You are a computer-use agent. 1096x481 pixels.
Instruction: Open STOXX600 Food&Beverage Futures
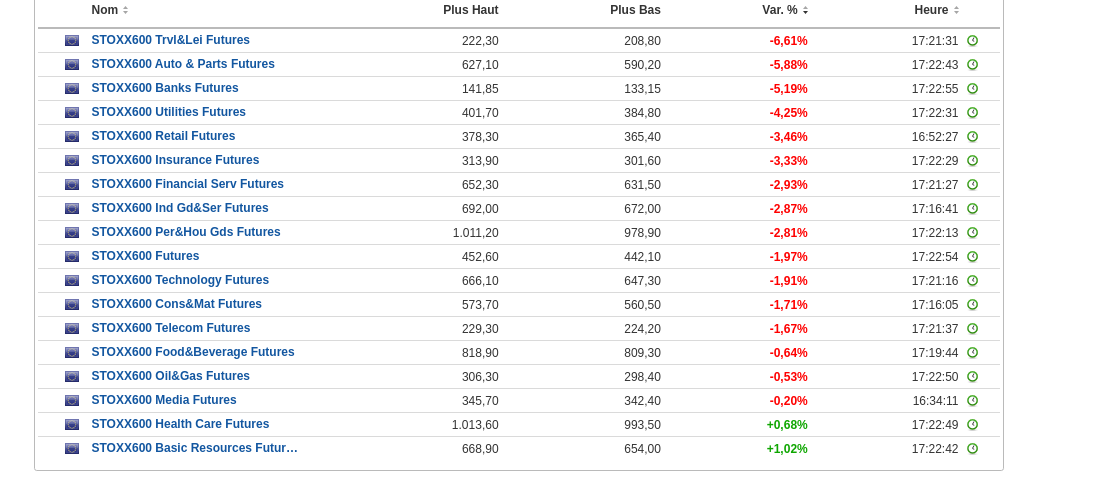click(x=193, y=352)
